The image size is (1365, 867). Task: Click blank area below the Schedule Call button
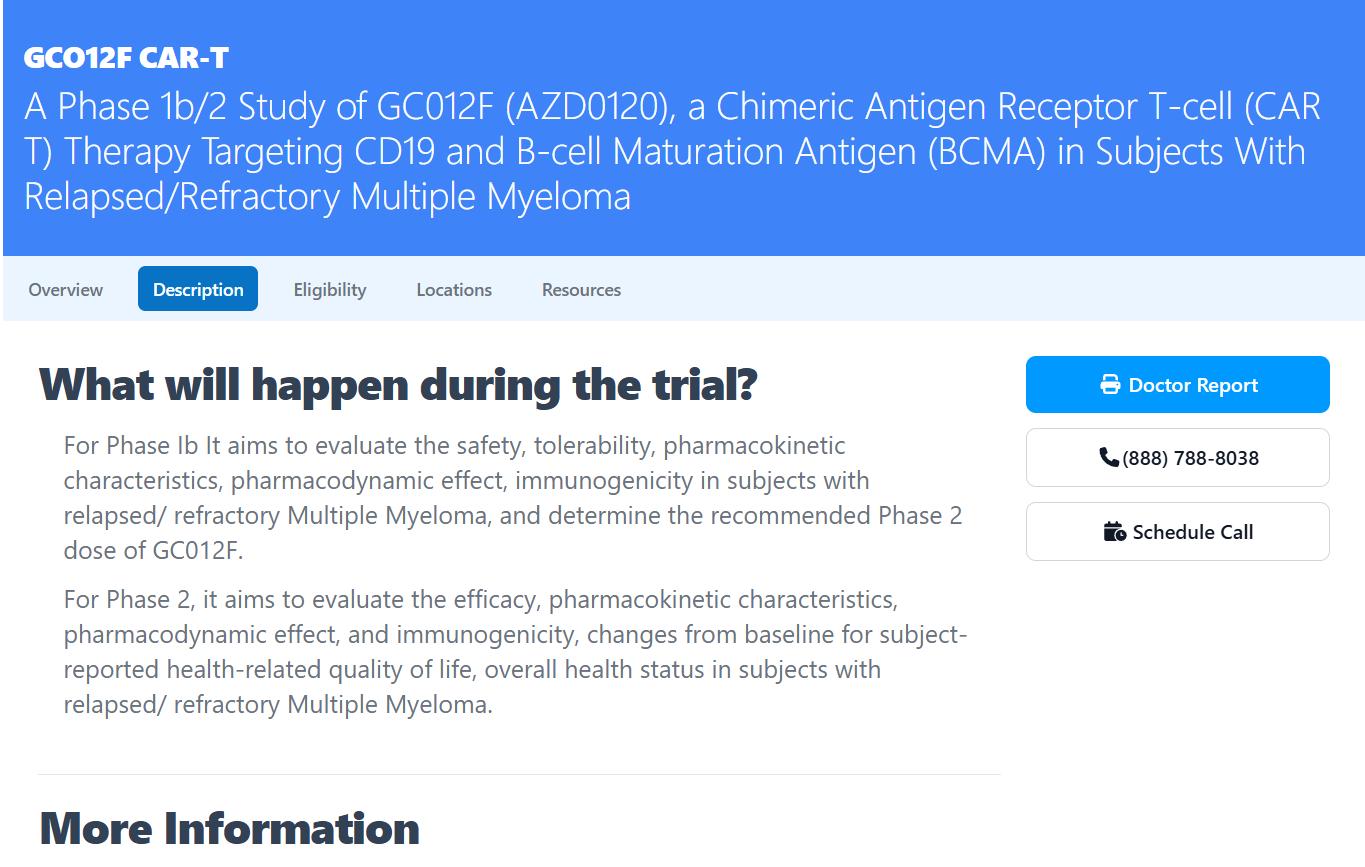click(x=1178, y=680)
